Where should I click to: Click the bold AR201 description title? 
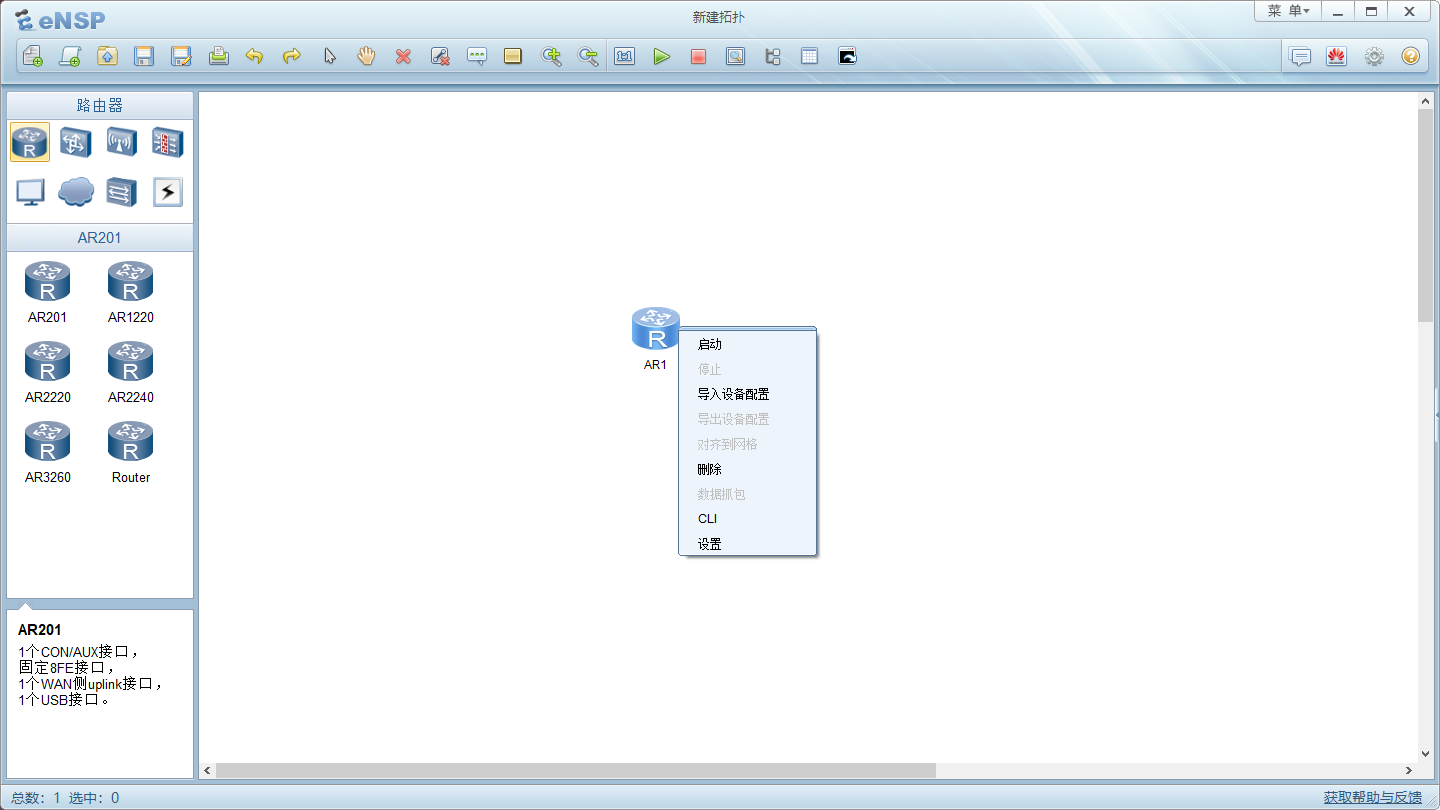40,630
